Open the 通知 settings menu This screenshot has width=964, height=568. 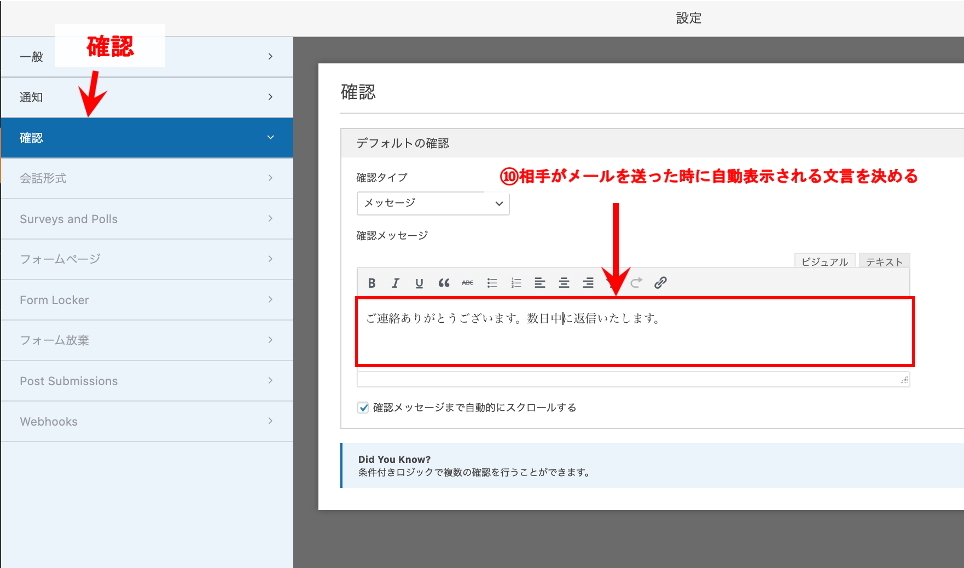click(147, 97)
